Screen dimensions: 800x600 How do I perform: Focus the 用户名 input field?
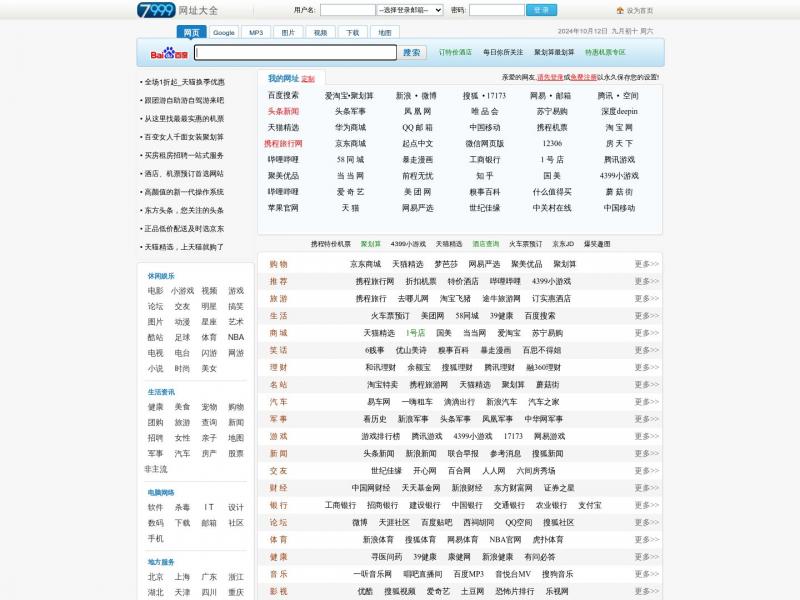pos(347,10)
